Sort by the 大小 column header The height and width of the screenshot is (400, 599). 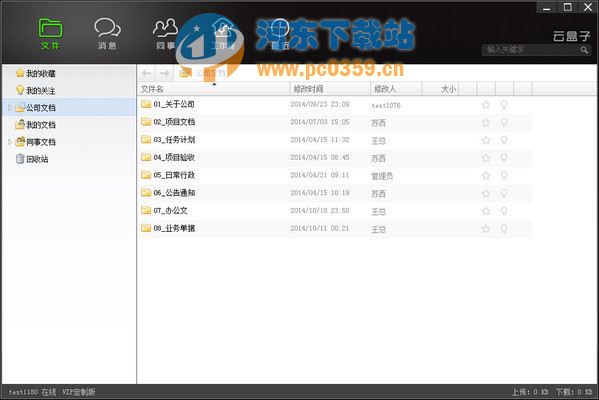coord(440,89)
